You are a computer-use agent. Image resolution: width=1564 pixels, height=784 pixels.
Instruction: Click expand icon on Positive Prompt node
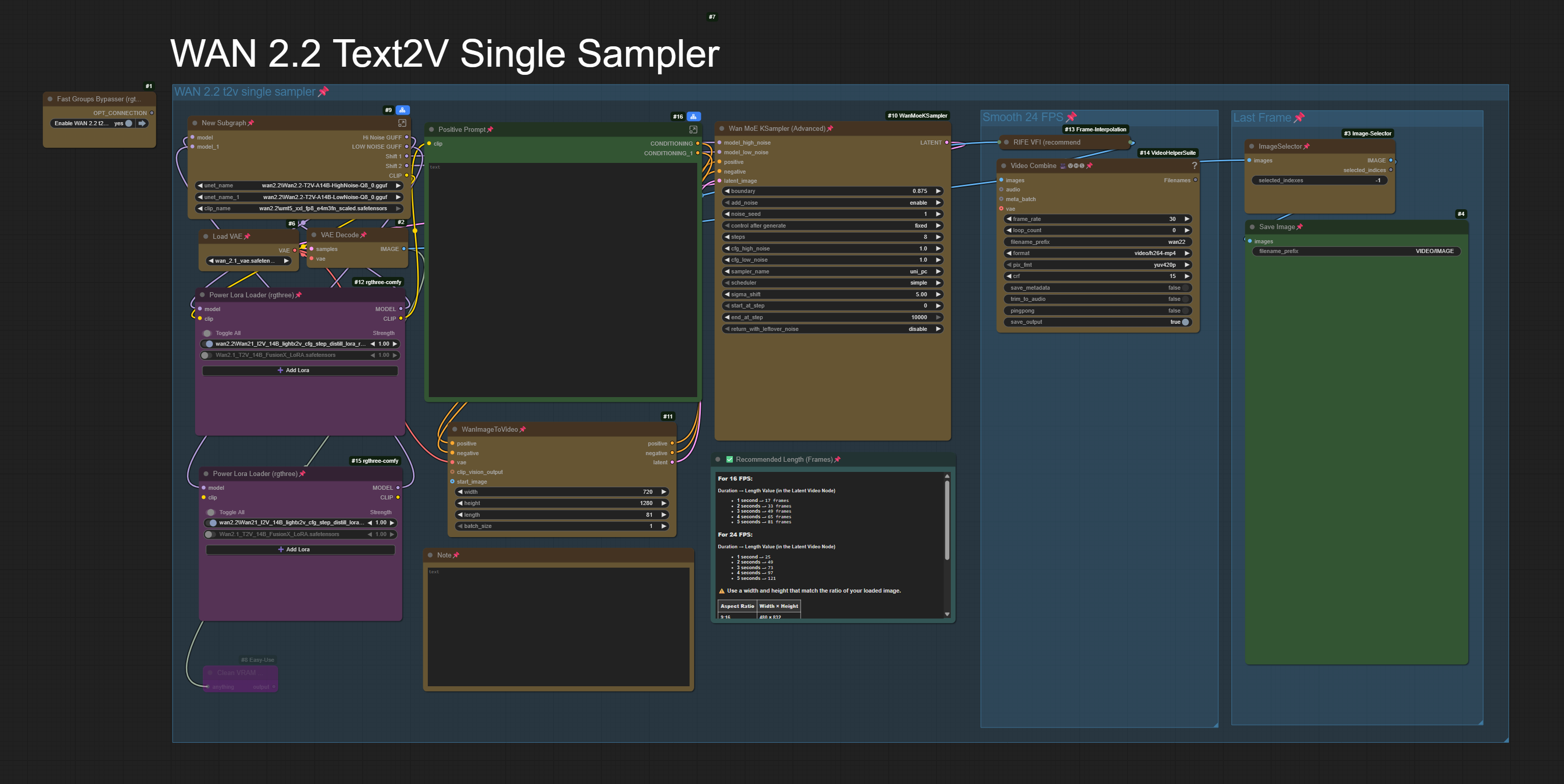tap(693, 130)
